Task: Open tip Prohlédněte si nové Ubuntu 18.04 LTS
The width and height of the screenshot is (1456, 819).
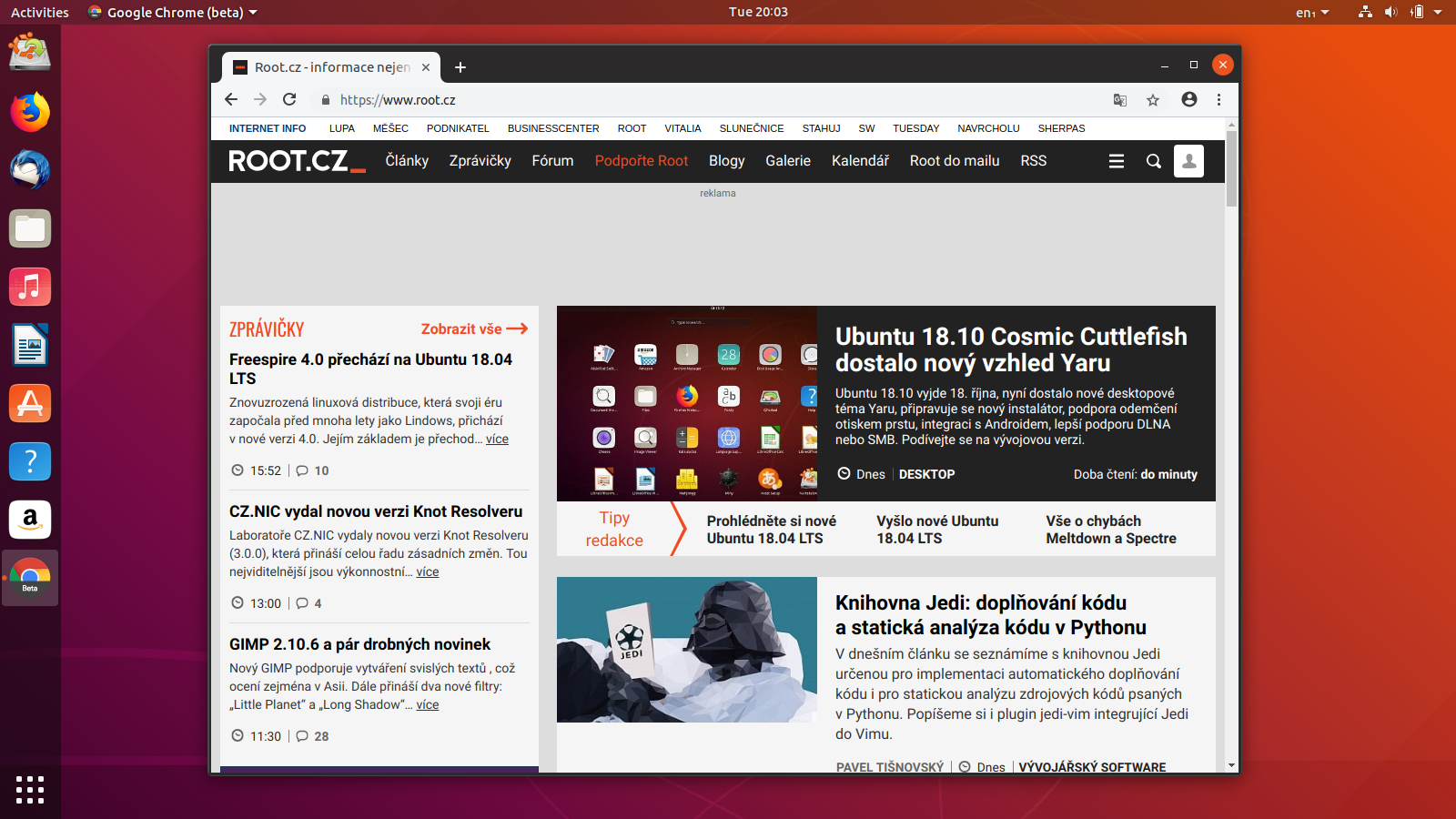Action: [x=772, y=530]
